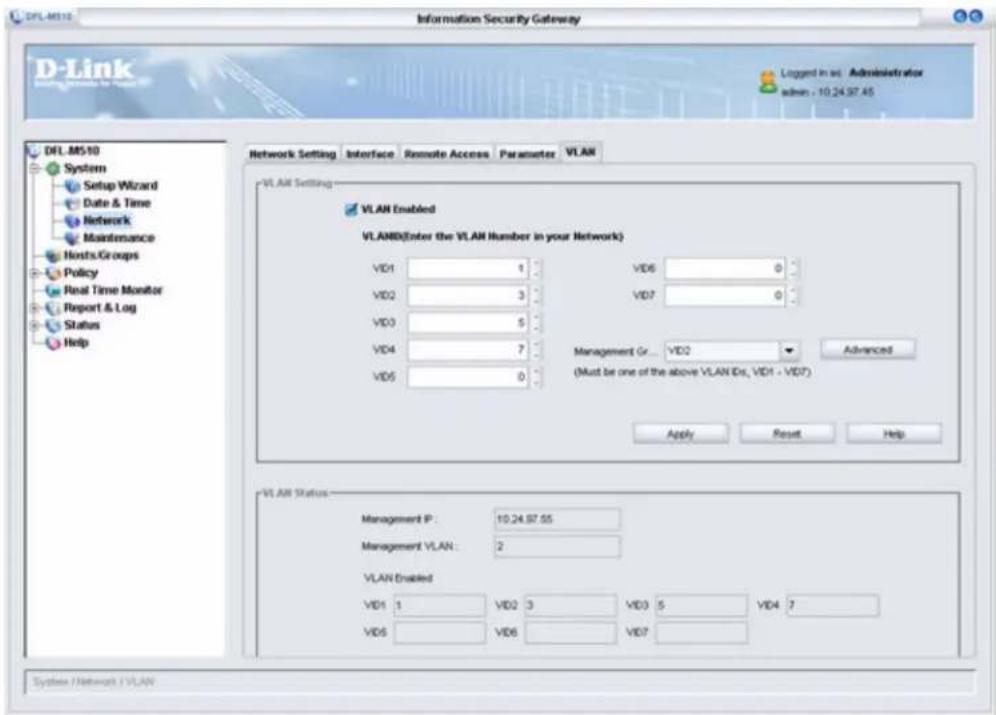Open the Advanced settings button
Viewport: 996px width, 715px height.
(x=868, y=350)
